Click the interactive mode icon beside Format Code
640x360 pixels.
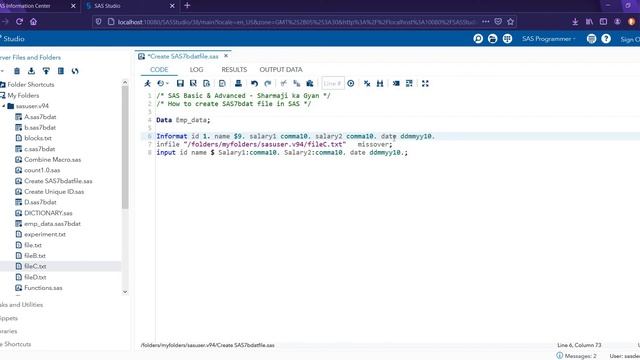coord(409,83)
